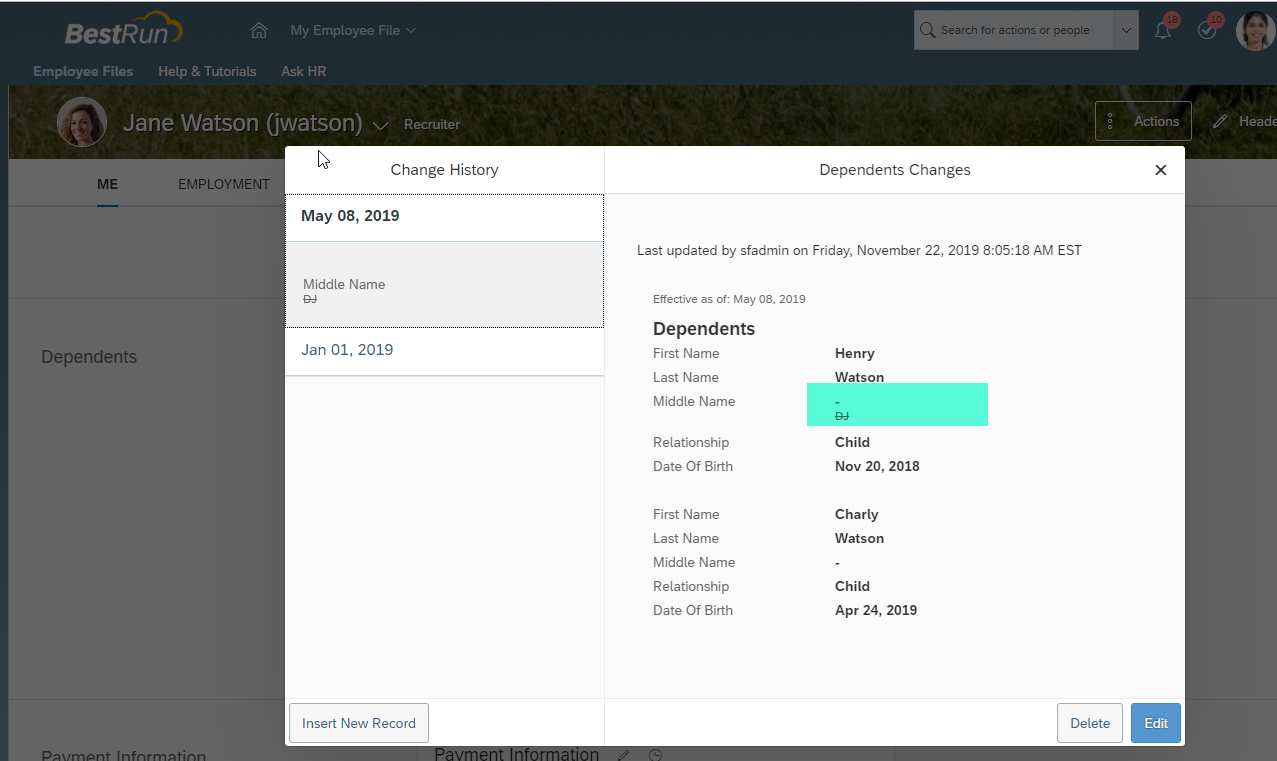
Task: Click the Last updated by sfadmin text
Action: coord(859,250)
